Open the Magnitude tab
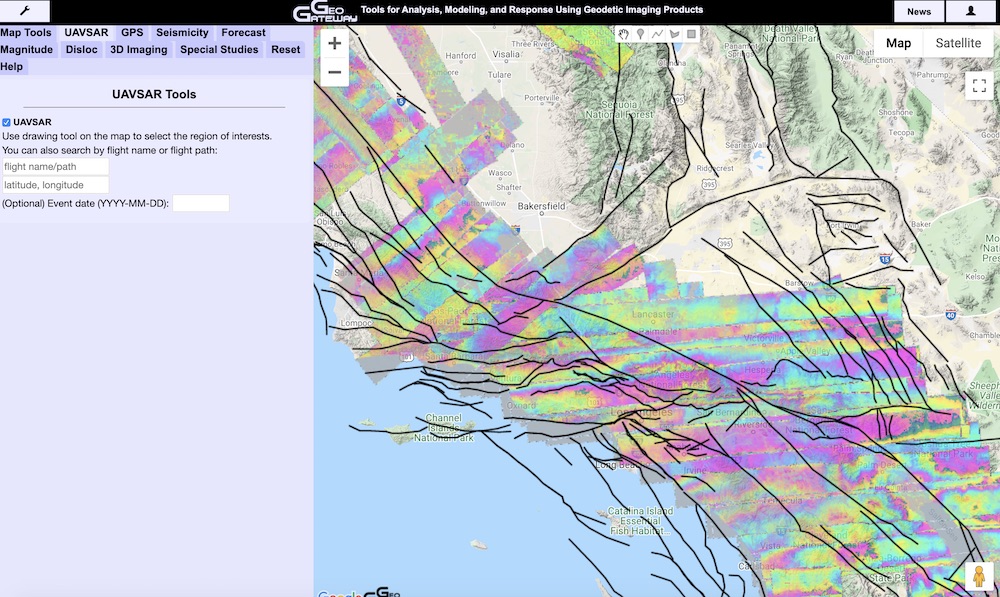1000x597 pixels. [x=27, y=50]
